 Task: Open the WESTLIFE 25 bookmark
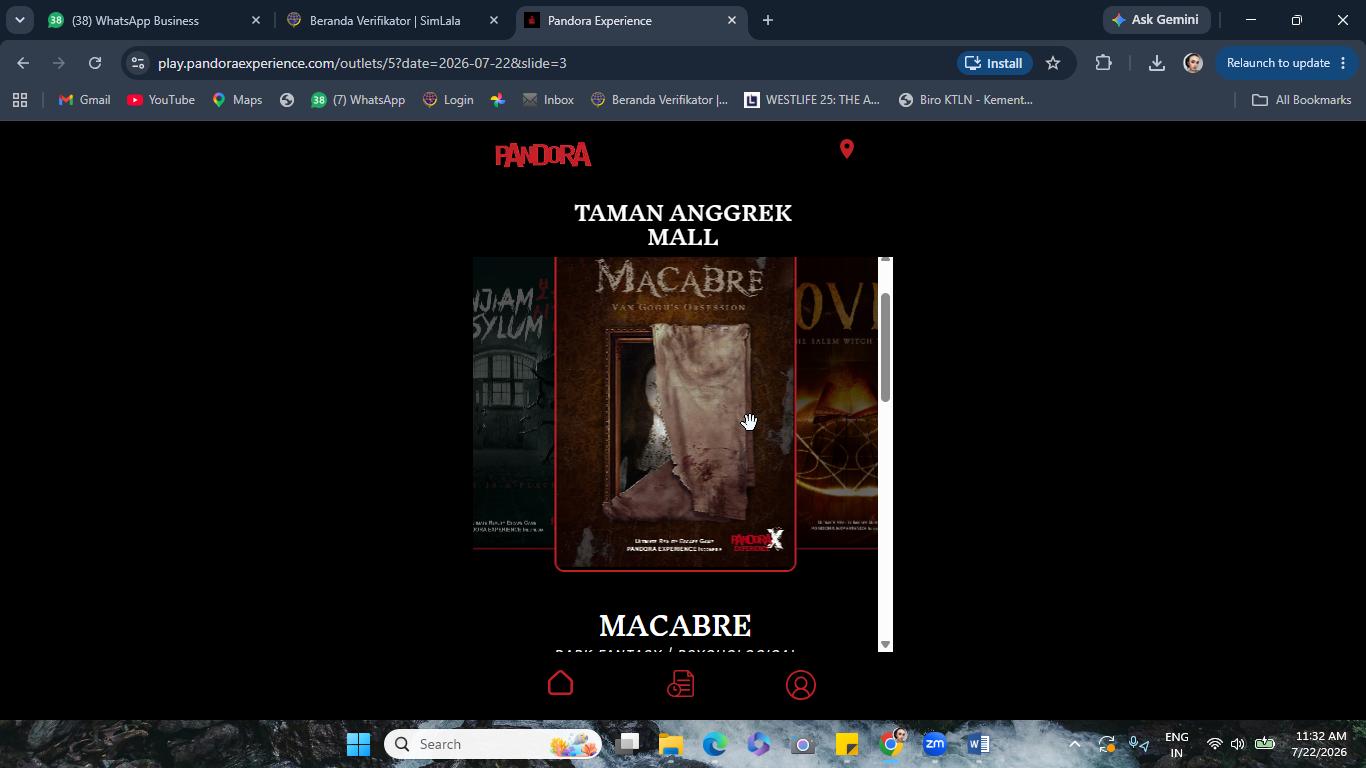tap(812, 100)
